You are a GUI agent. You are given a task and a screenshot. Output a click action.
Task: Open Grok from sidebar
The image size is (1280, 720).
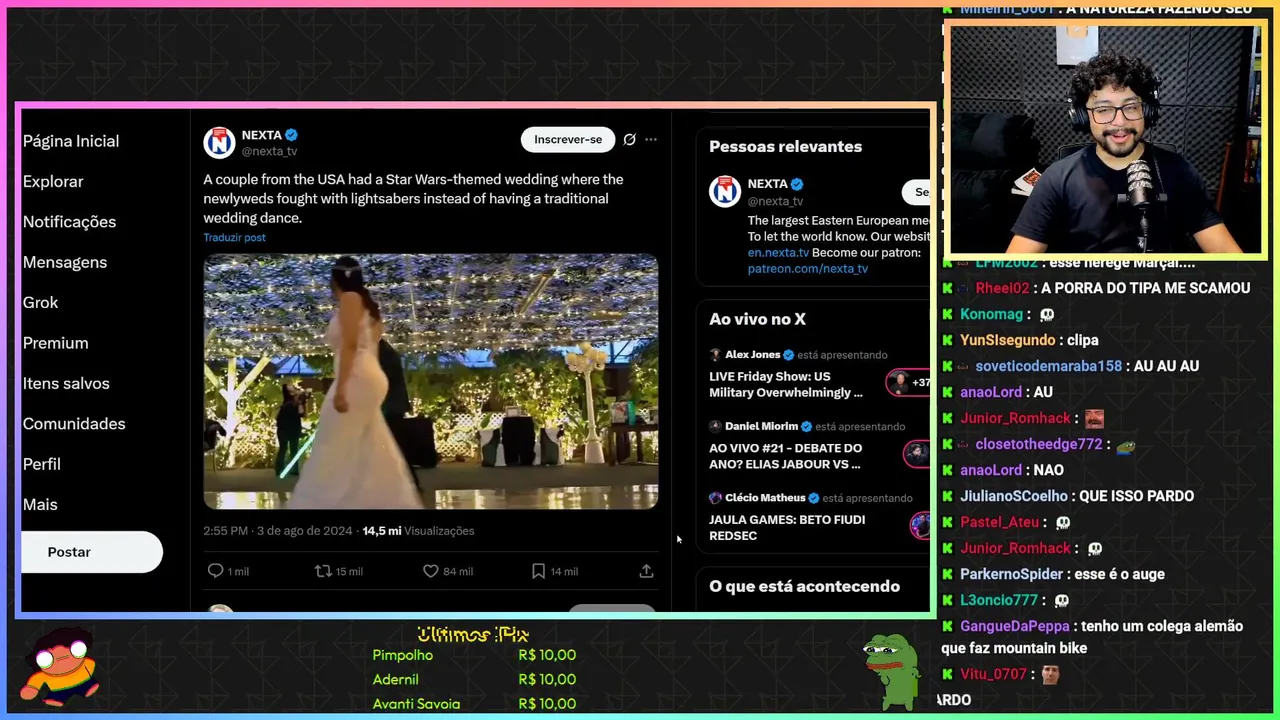click(x=40, y=302)
